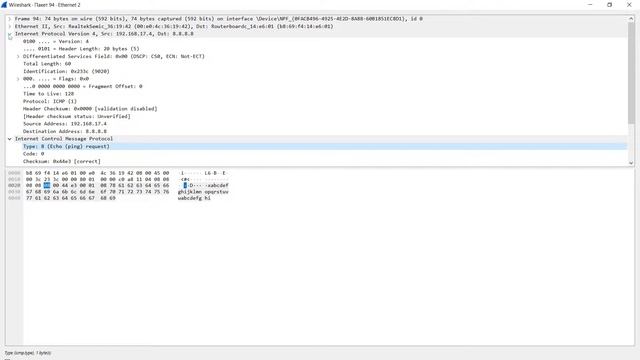Image resolution: width=640 pixels, height=360 pixels.
Task: Select the 'Version: 4' field row
Action: [x=56, y=41]
